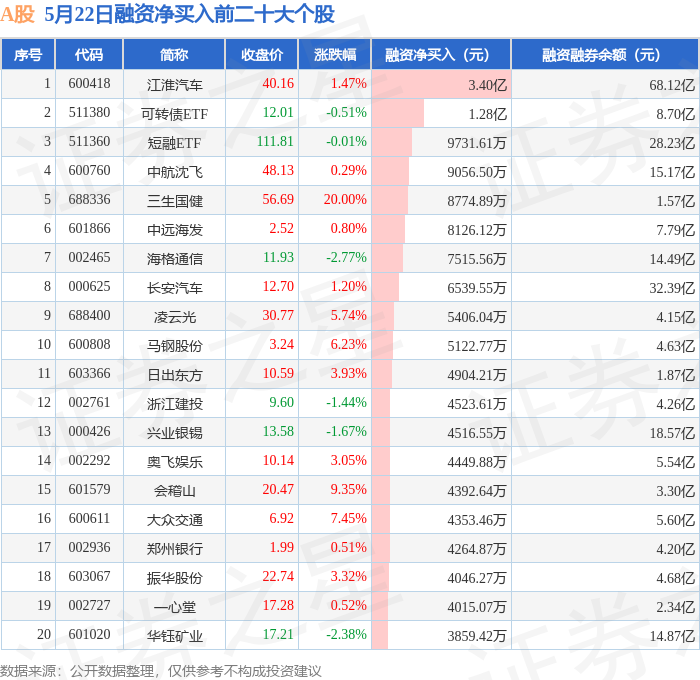This screenshot has height=680, width=700.
Task: Click net buy value 4046.27万
Action: pyautogui.click(x=477, y=578)
